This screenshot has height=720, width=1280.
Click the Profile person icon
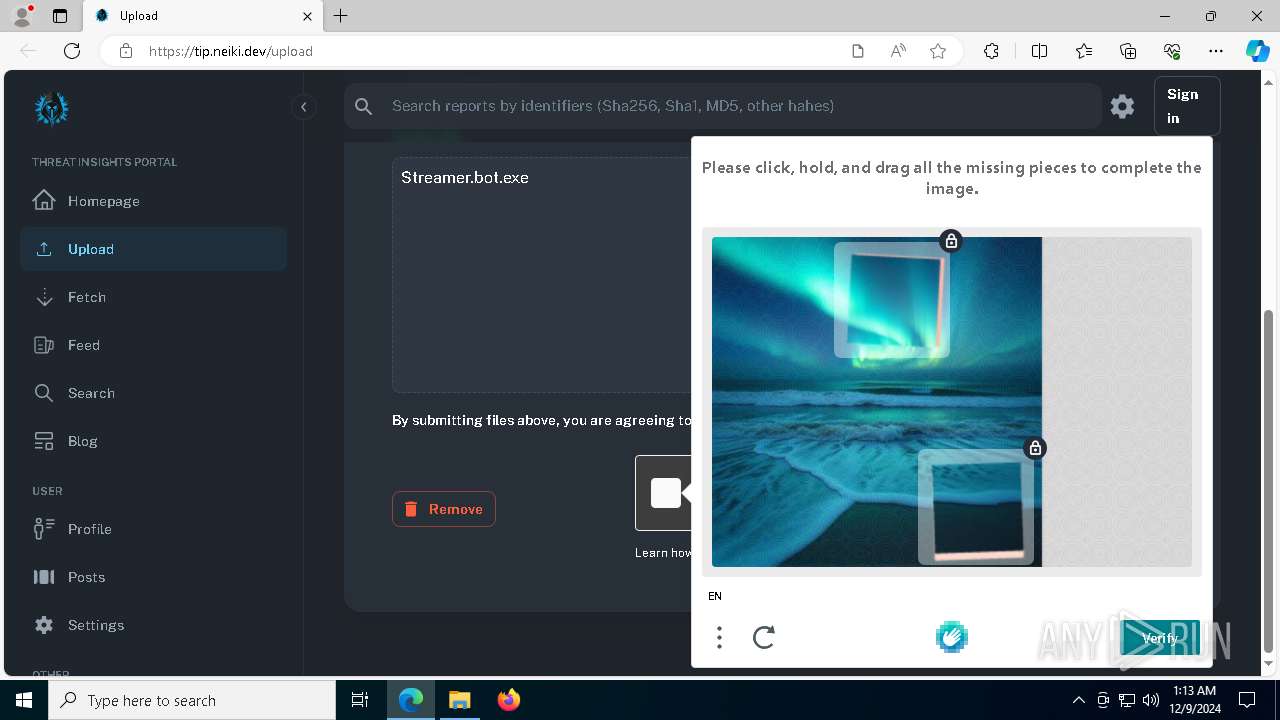44,529
